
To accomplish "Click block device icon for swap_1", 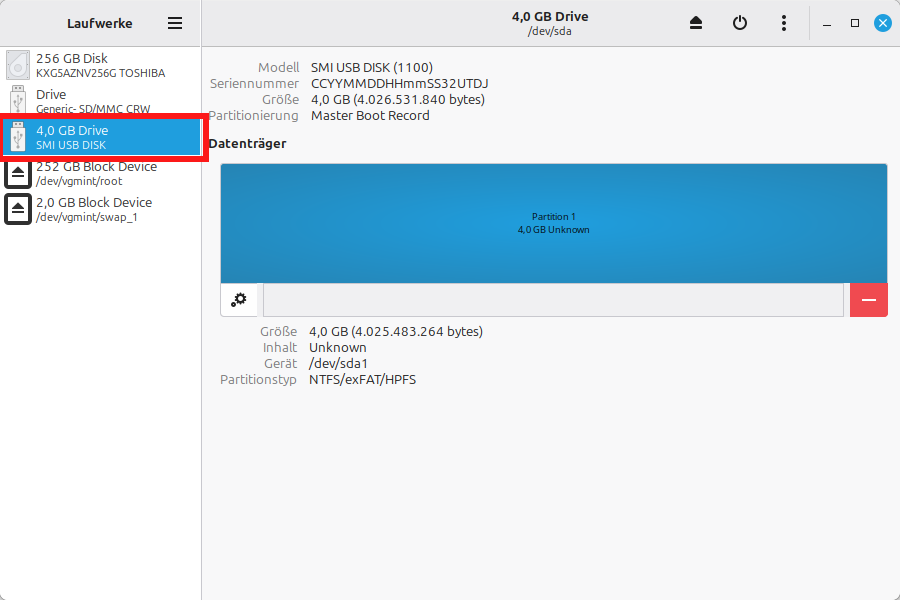I will (x=18, y=209).
